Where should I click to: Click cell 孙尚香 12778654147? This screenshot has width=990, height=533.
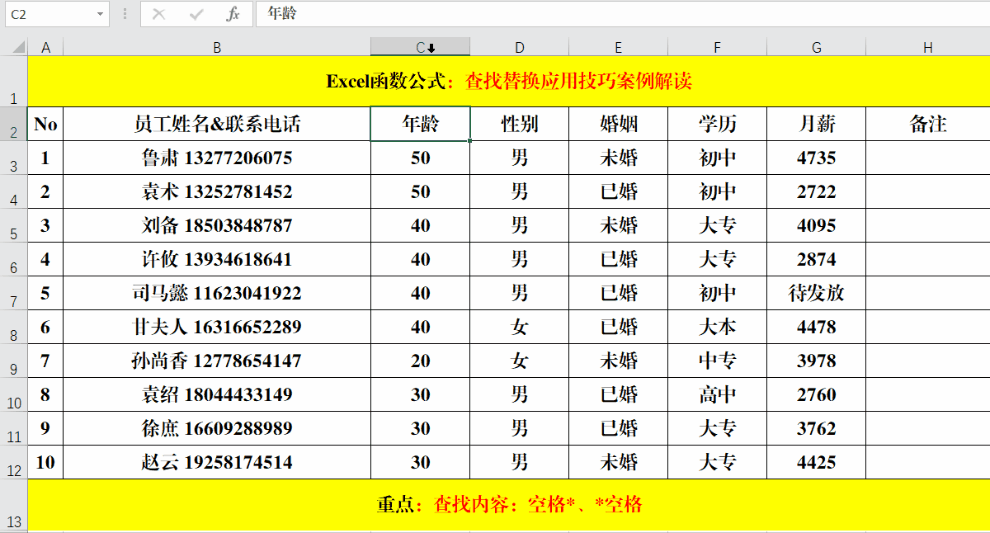click(x=217, y=361)
